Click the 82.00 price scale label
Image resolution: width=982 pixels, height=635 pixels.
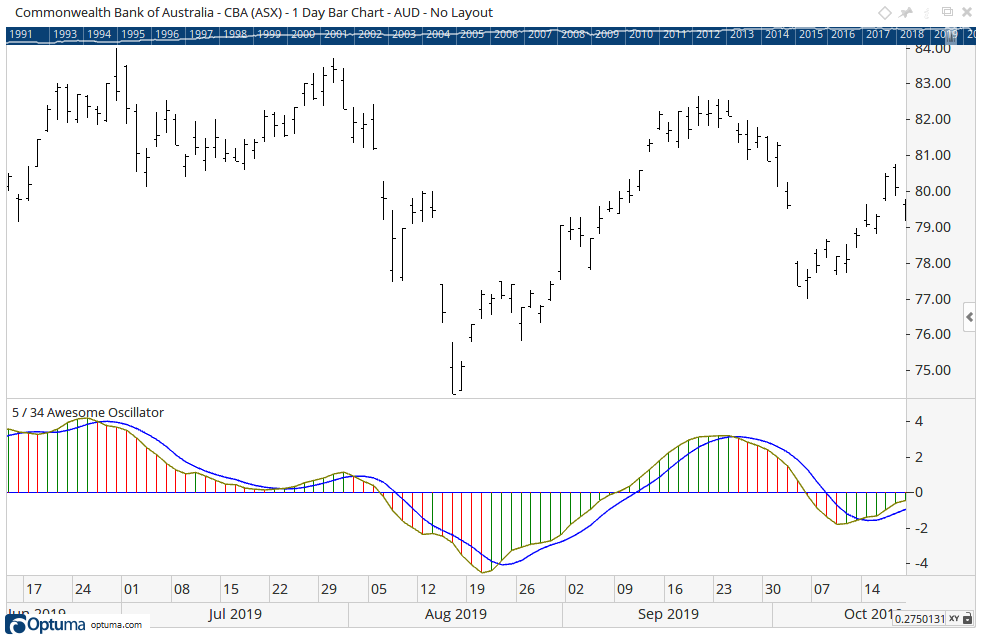click(933, 119)
